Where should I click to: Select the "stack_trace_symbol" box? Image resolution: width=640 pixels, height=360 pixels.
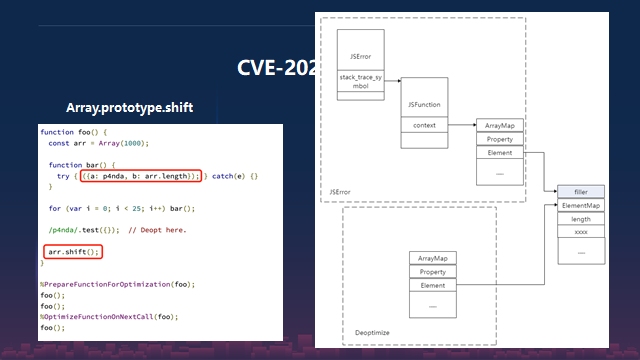tap(360, 81)
